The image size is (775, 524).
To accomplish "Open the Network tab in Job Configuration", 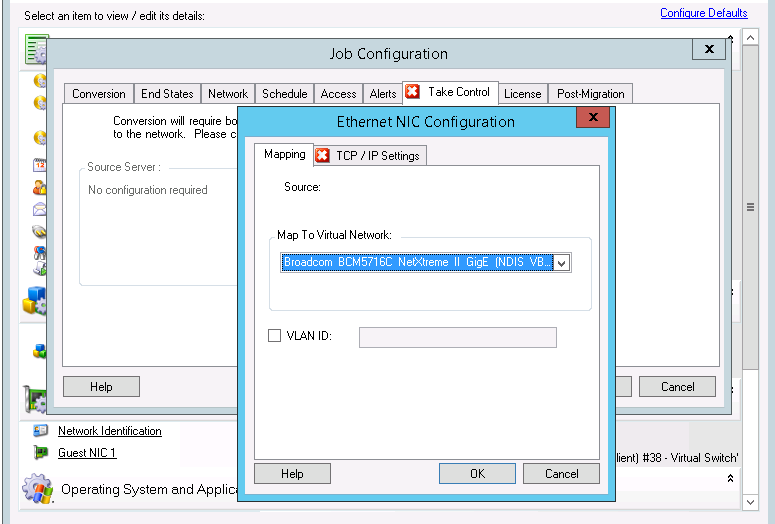I will (228, 94).
